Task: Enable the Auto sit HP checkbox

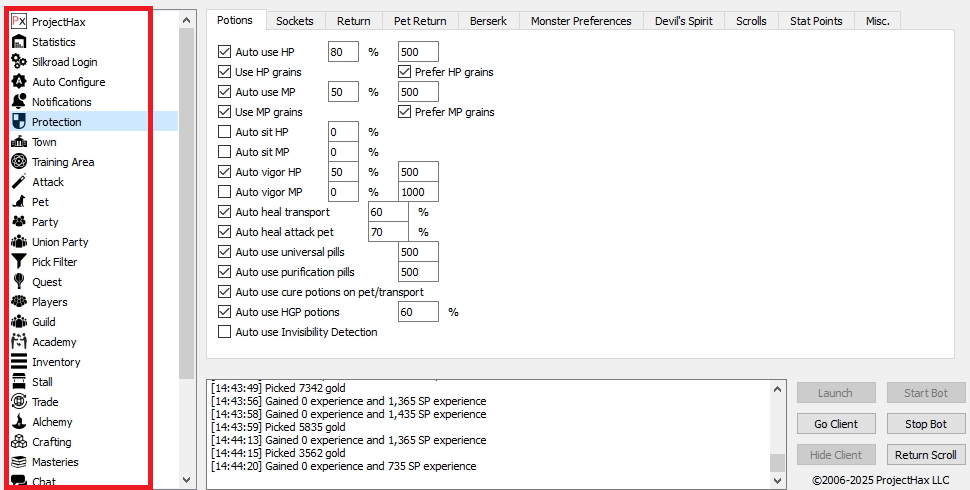Action: coord(225,132)
